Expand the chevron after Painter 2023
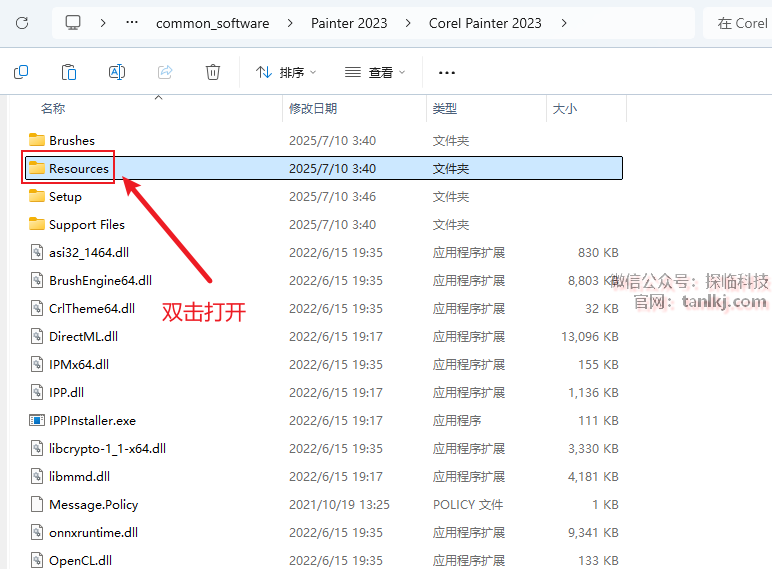 click(408, 23)
